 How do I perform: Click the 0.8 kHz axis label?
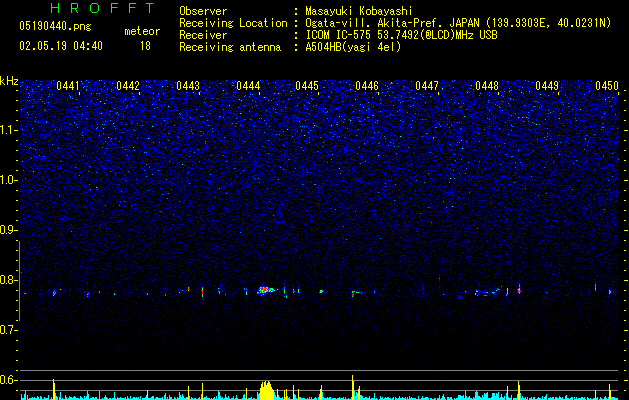pos(8,280)
